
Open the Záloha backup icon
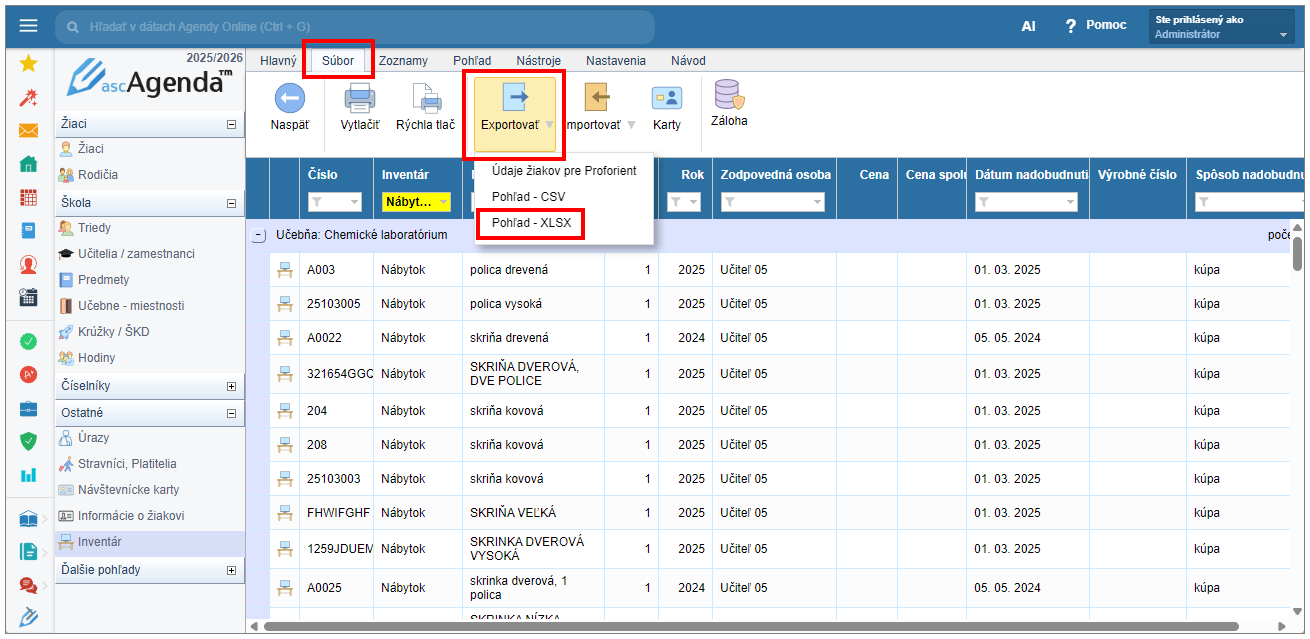coord(728,97)
